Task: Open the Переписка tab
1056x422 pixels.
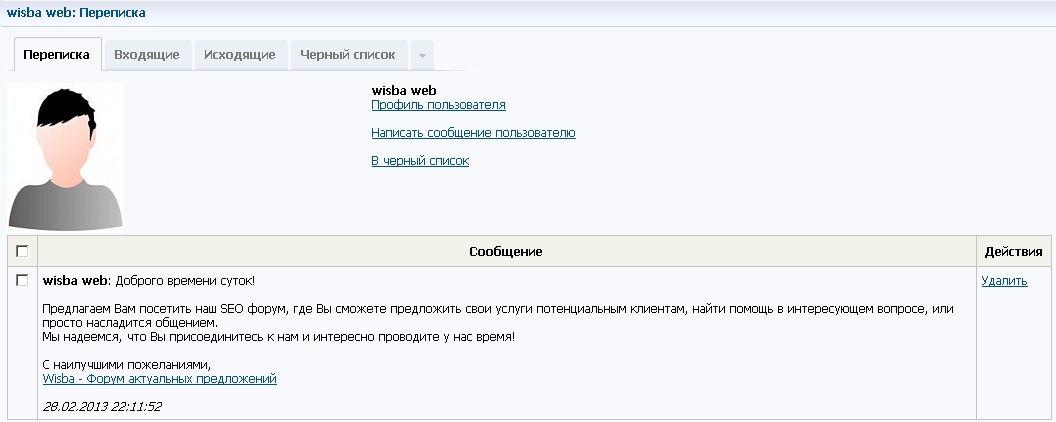Action: point(58,55)
